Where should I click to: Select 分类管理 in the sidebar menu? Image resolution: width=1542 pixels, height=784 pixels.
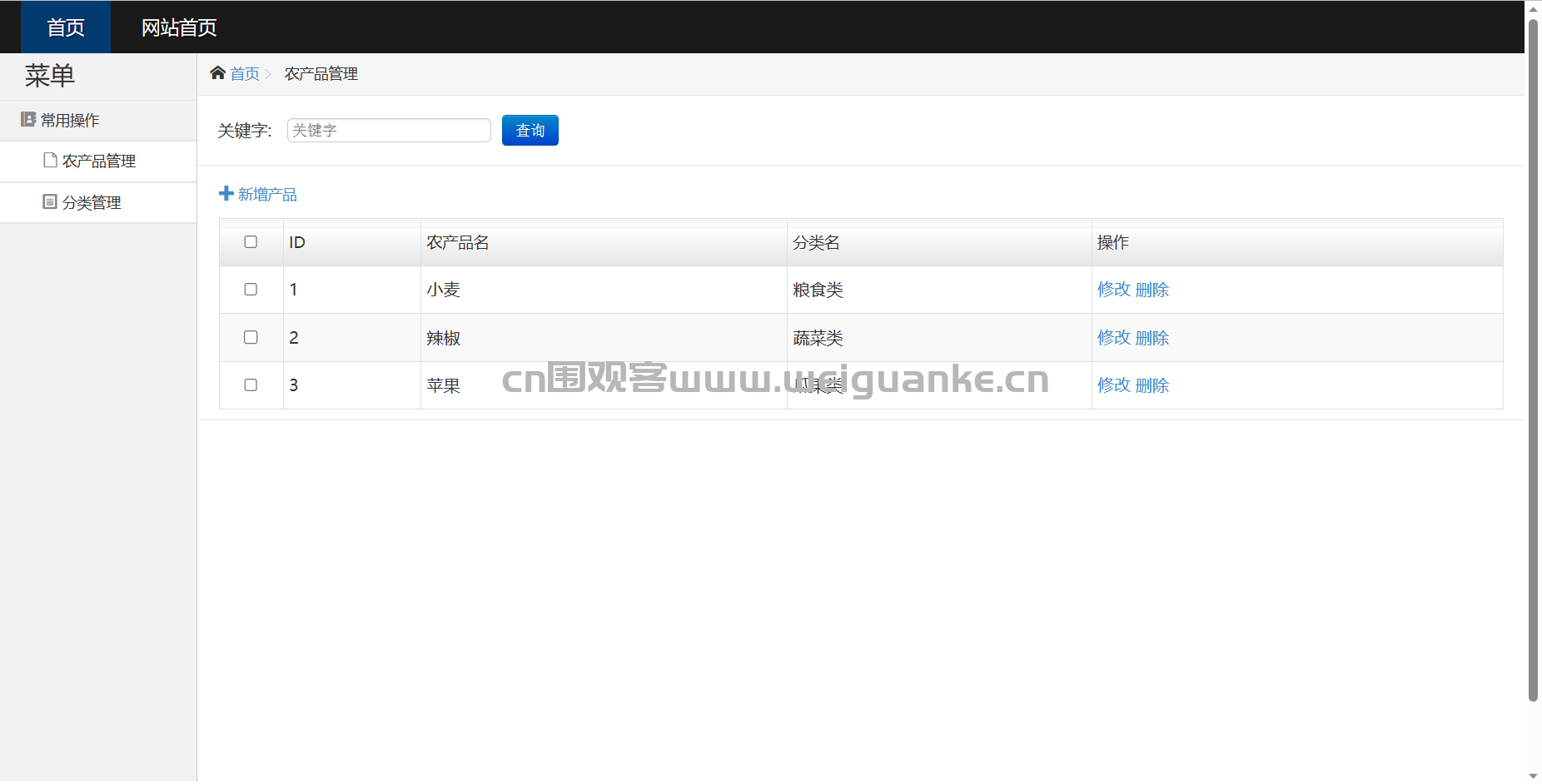pos(98,202)
